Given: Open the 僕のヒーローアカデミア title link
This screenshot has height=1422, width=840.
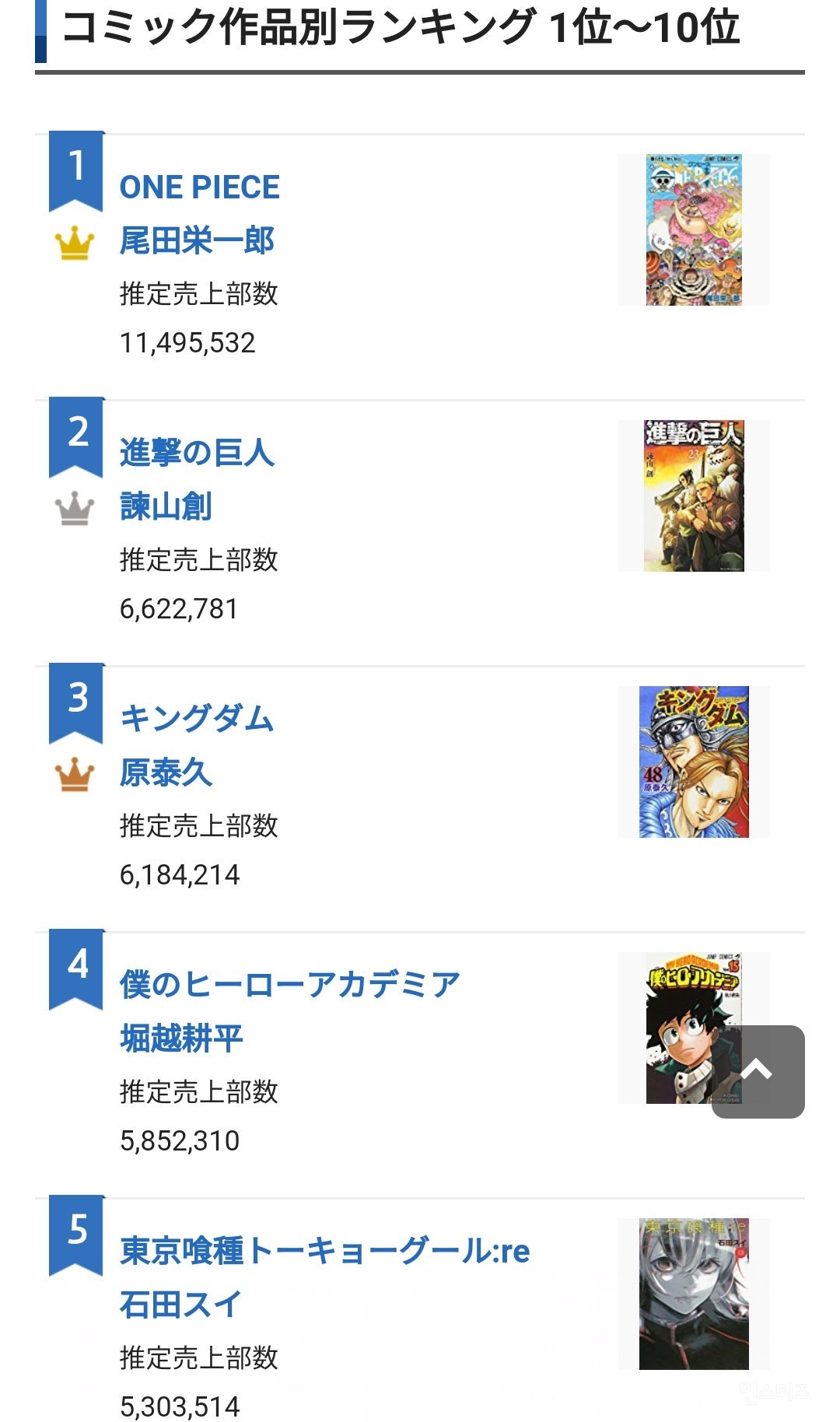Looking at the screenshot, I should pyautogui.click(x=290, y=986).
